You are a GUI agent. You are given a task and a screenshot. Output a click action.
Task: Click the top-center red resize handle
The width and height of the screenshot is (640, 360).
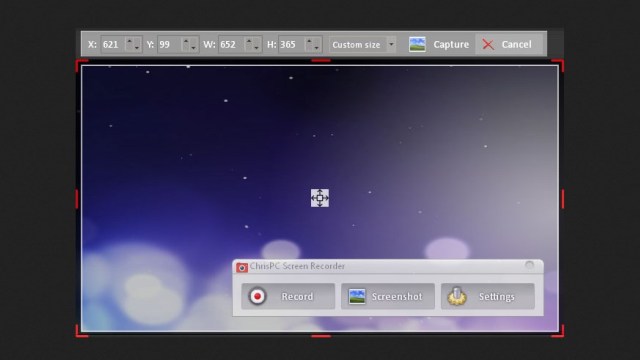(321, 60)
